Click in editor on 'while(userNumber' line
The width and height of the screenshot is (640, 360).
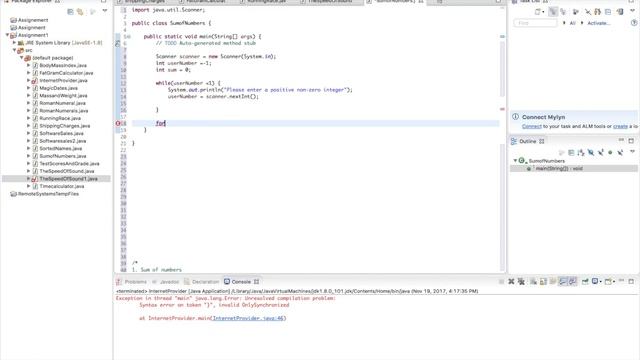click(188, 83)
